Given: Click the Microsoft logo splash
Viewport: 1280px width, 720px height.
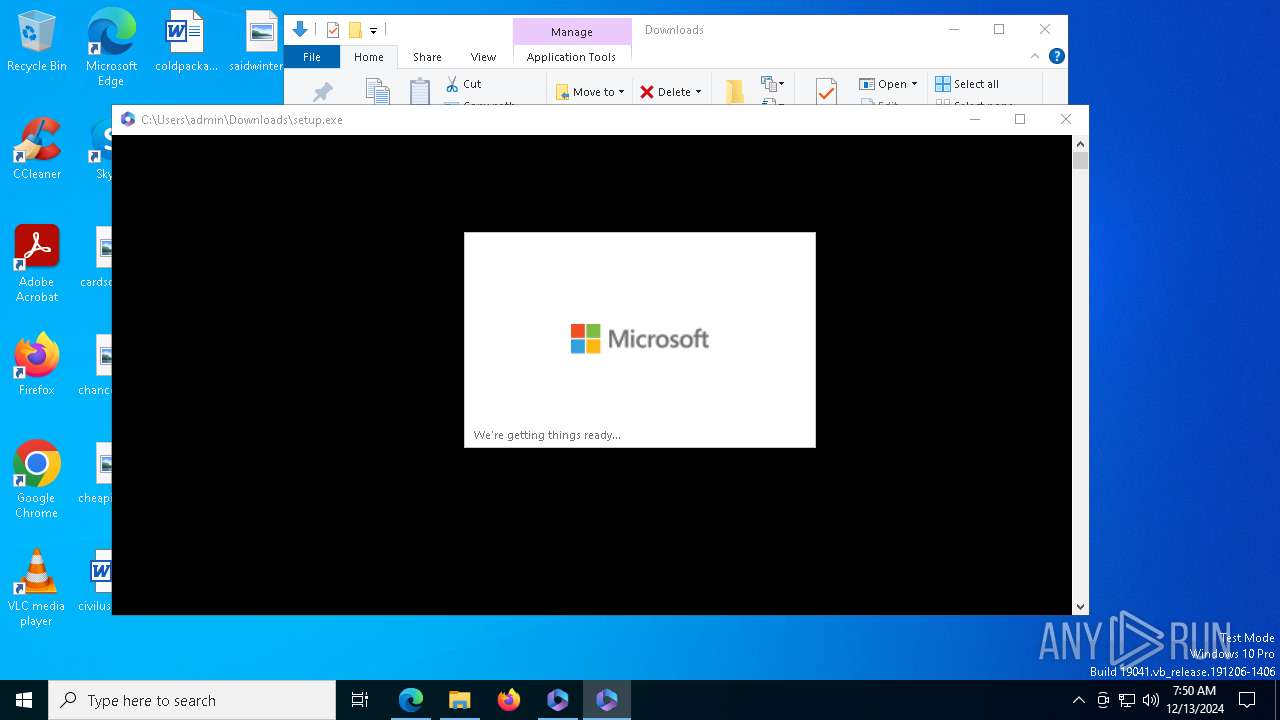Looking at the screenshot, I should 640,339.
